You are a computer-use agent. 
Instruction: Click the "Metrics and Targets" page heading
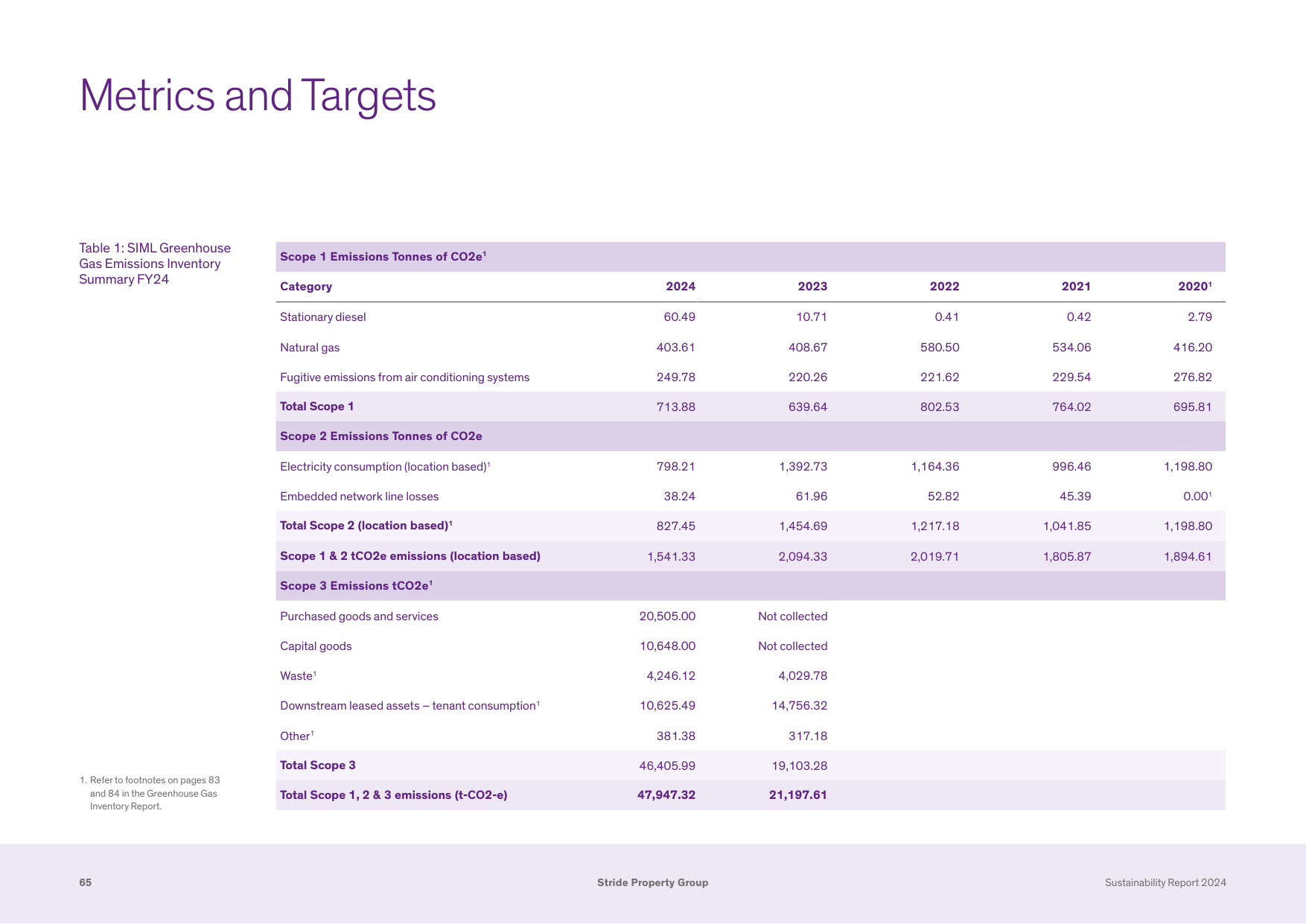coord(258,96)
